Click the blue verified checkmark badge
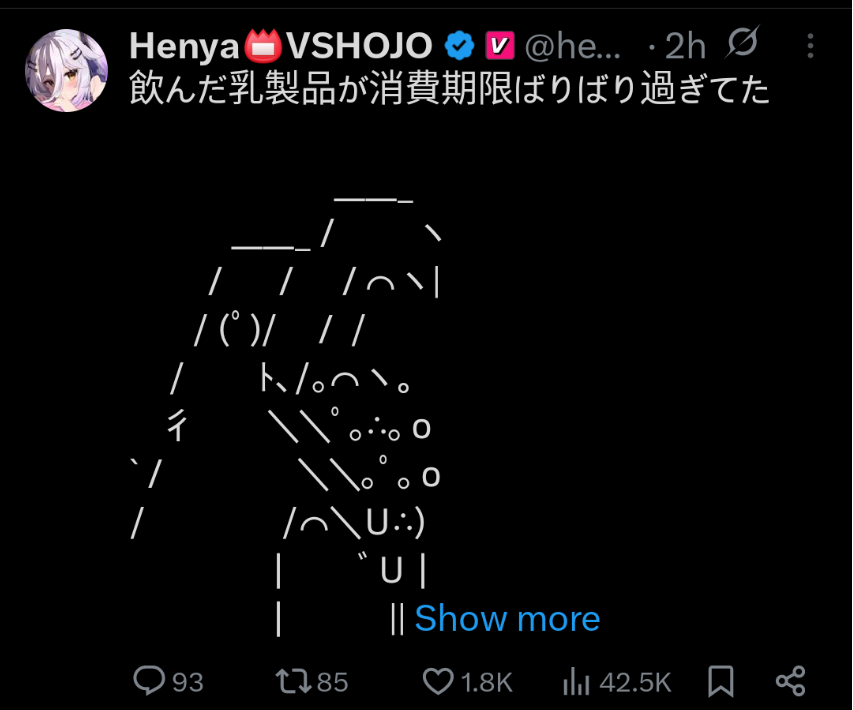Viewport: 853px width, 710px height. (460, 46)
